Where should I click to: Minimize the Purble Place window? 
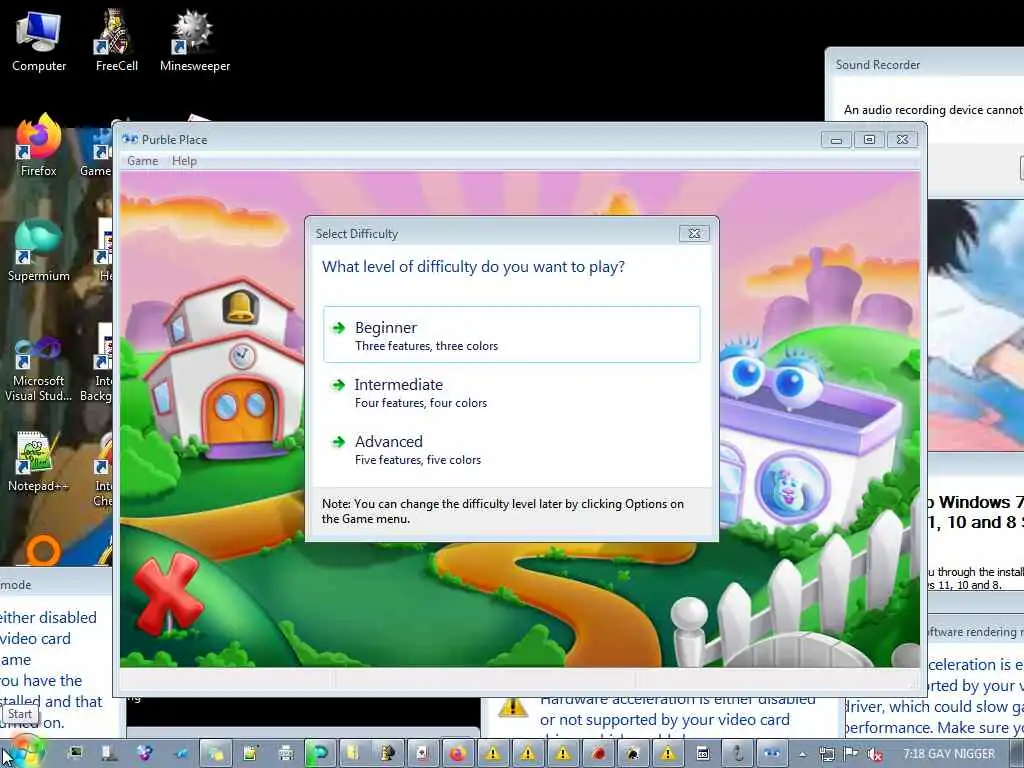[836, 139]
